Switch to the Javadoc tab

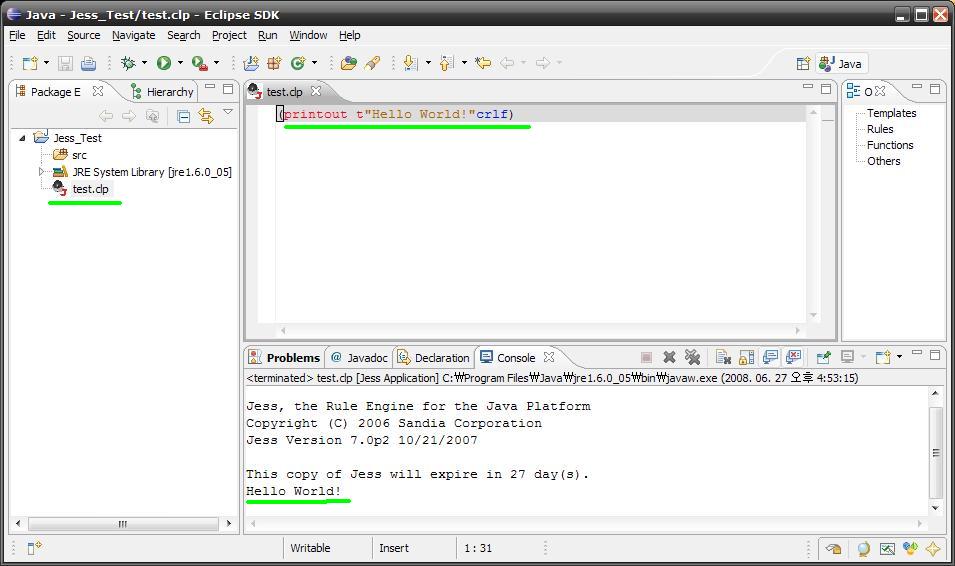359,358
